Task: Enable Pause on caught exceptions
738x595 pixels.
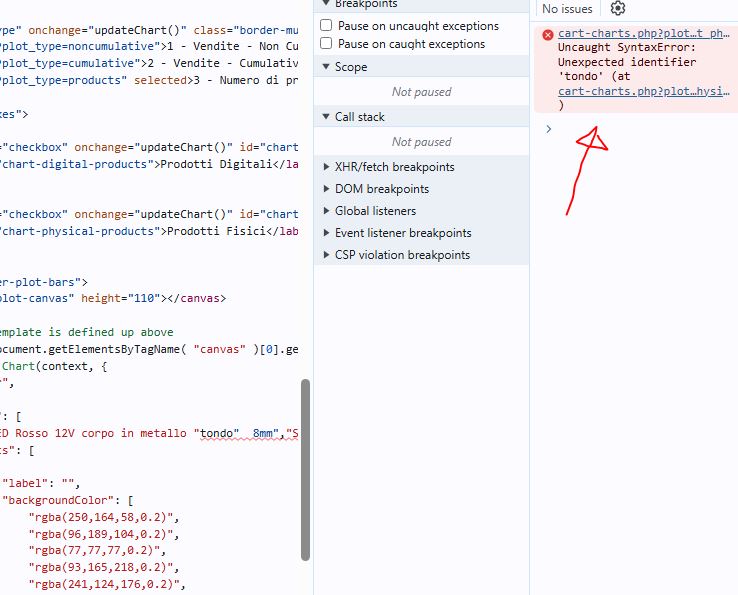Action: tap(326, 44)
